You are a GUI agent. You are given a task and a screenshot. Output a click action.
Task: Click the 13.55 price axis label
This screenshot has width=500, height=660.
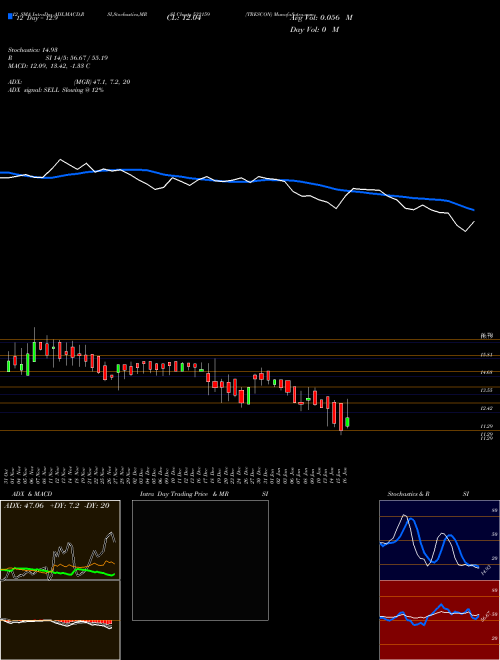487,391
